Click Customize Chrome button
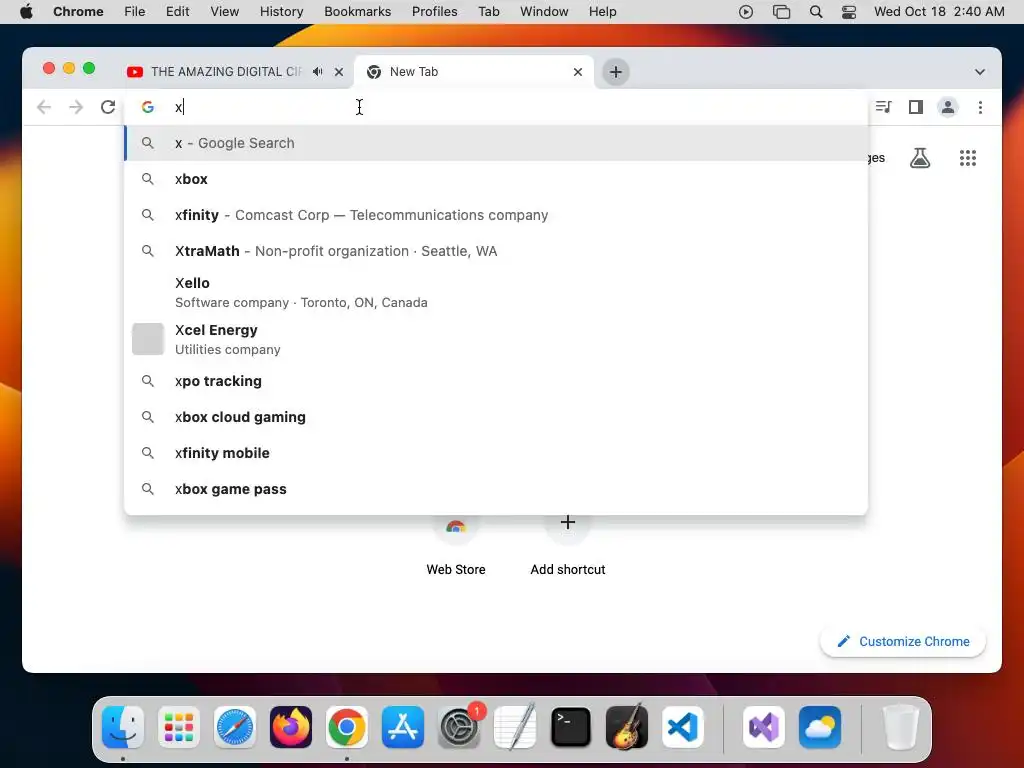This screenshot has width=1024, height=768. coord(903,641)
